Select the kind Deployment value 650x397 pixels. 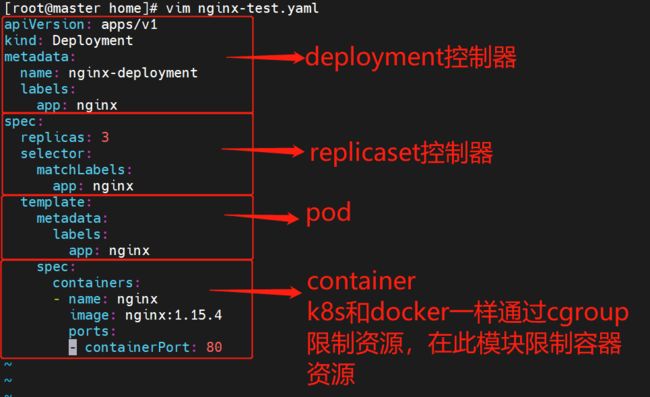92,41
